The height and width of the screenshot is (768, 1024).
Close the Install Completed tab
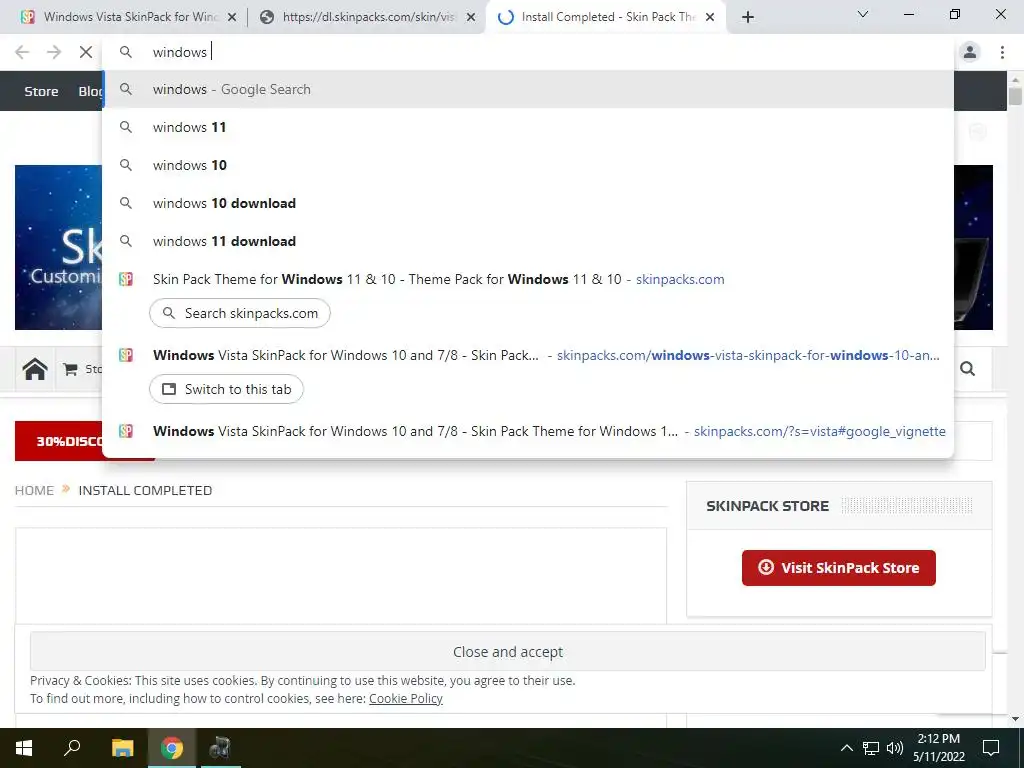[710, 18]
